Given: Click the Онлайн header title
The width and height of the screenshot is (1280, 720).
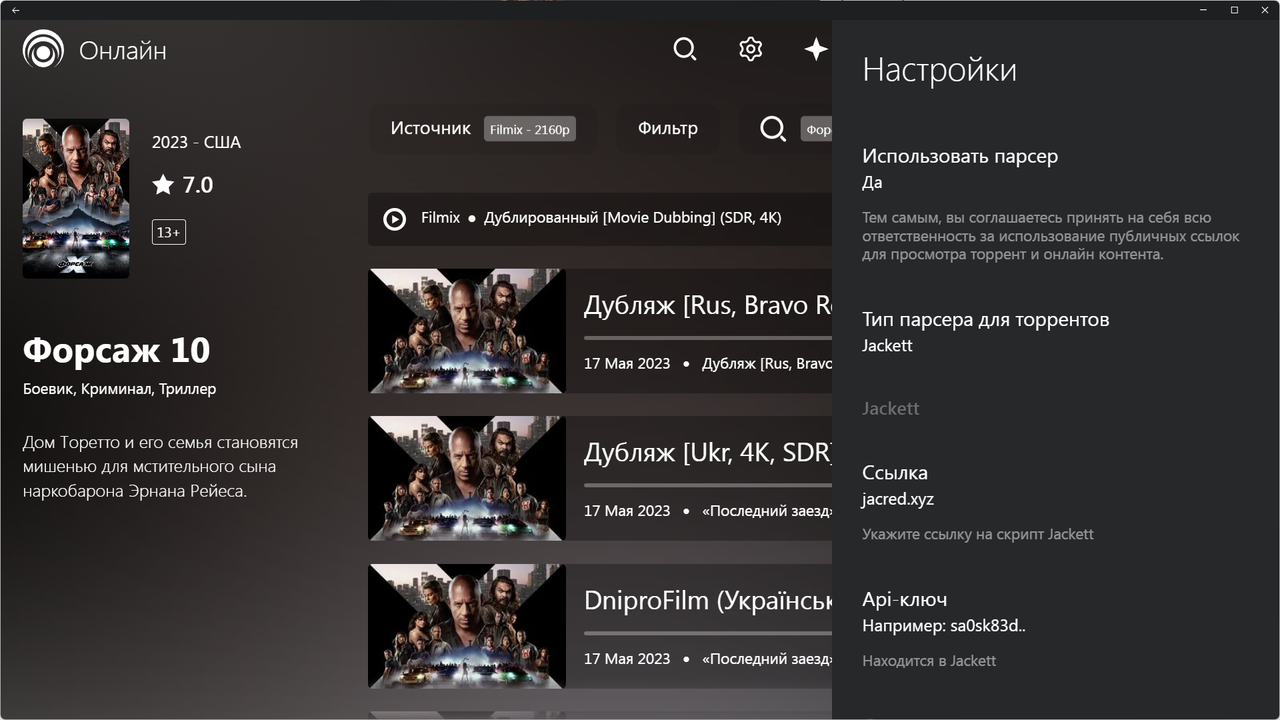Looking at the screenshot, I should (123, 50).
